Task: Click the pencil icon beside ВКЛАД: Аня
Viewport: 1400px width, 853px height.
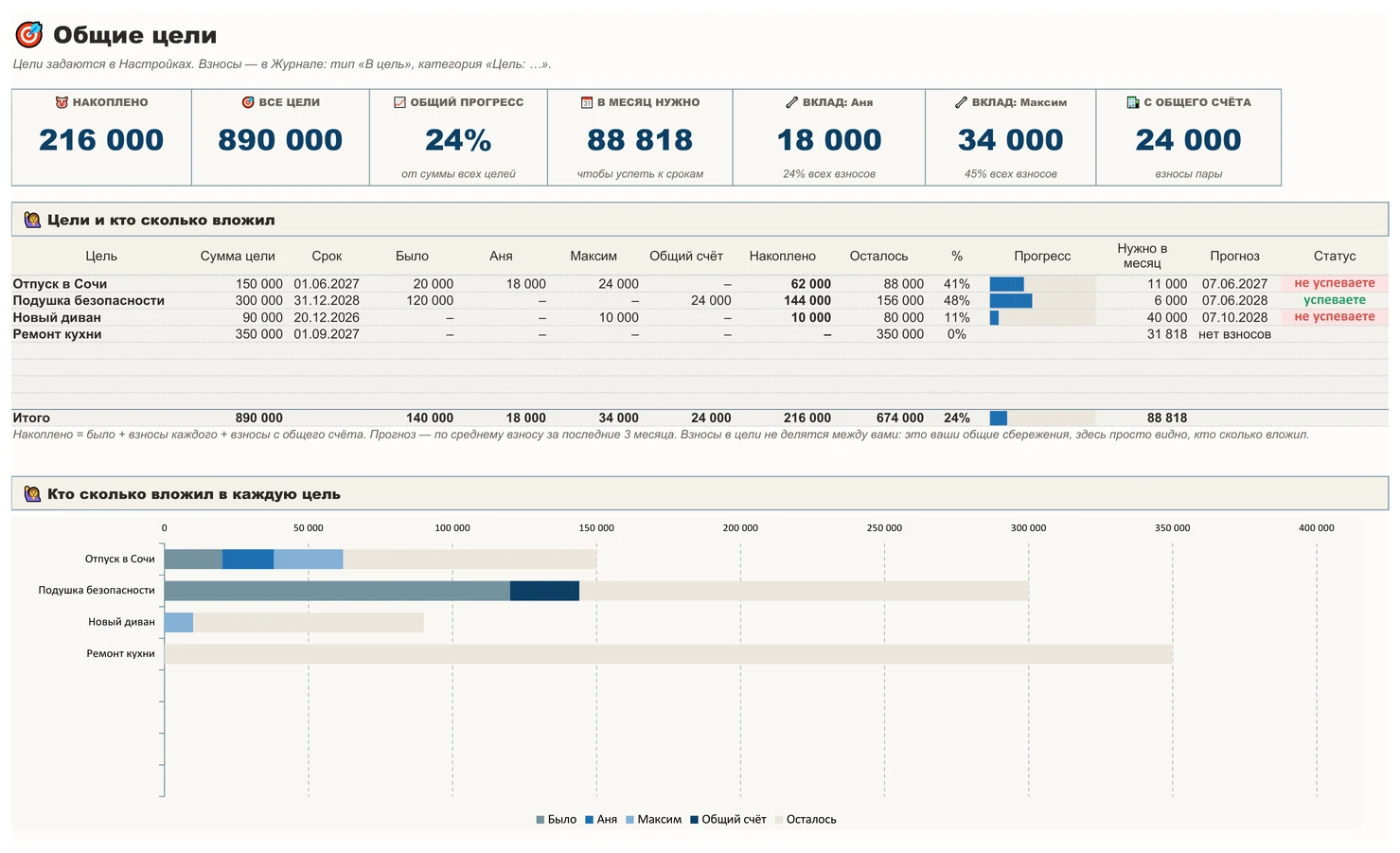Action: click(792, 102)
